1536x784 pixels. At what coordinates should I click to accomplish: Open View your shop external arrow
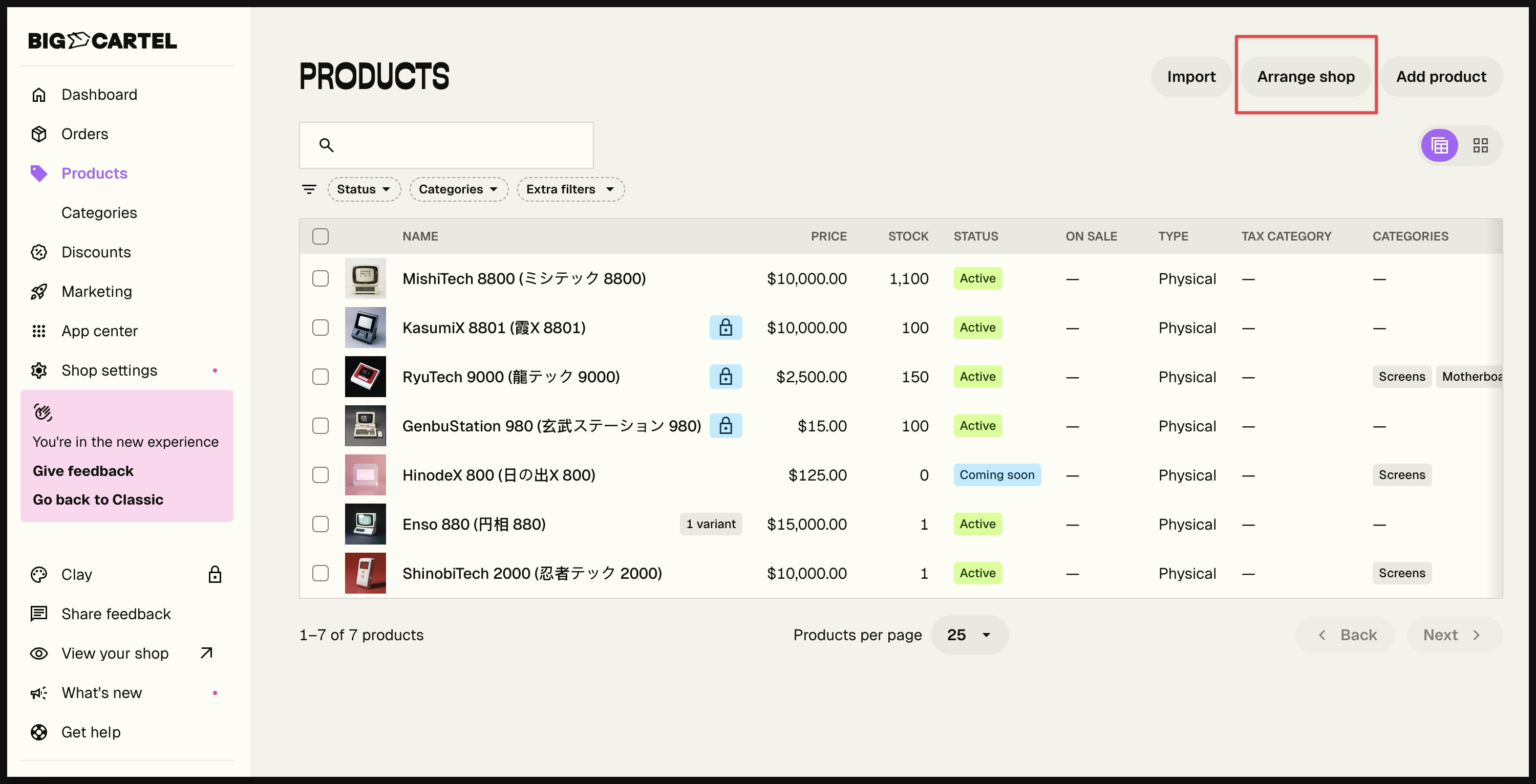206,653
